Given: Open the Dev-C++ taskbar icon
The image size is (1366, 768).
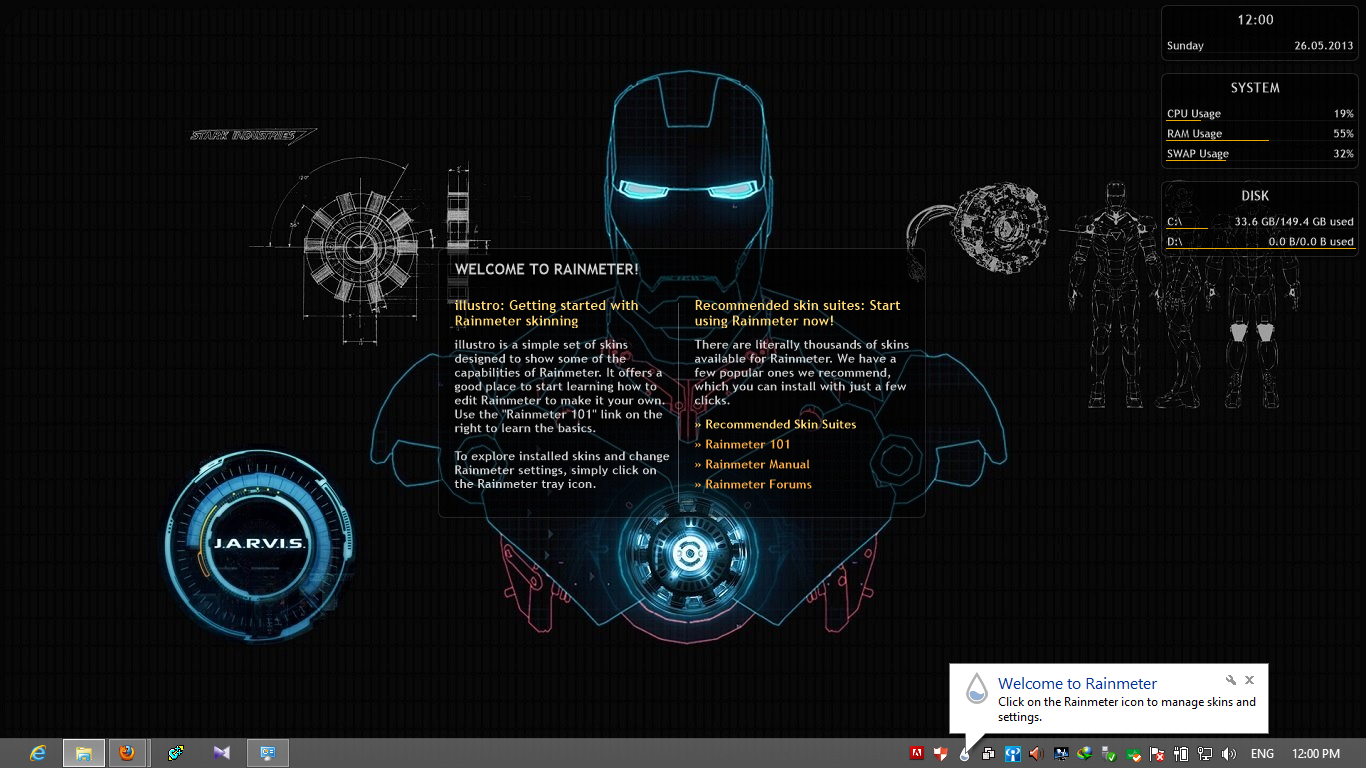Looking at the screenshot, I should click(x=176, y=753).
